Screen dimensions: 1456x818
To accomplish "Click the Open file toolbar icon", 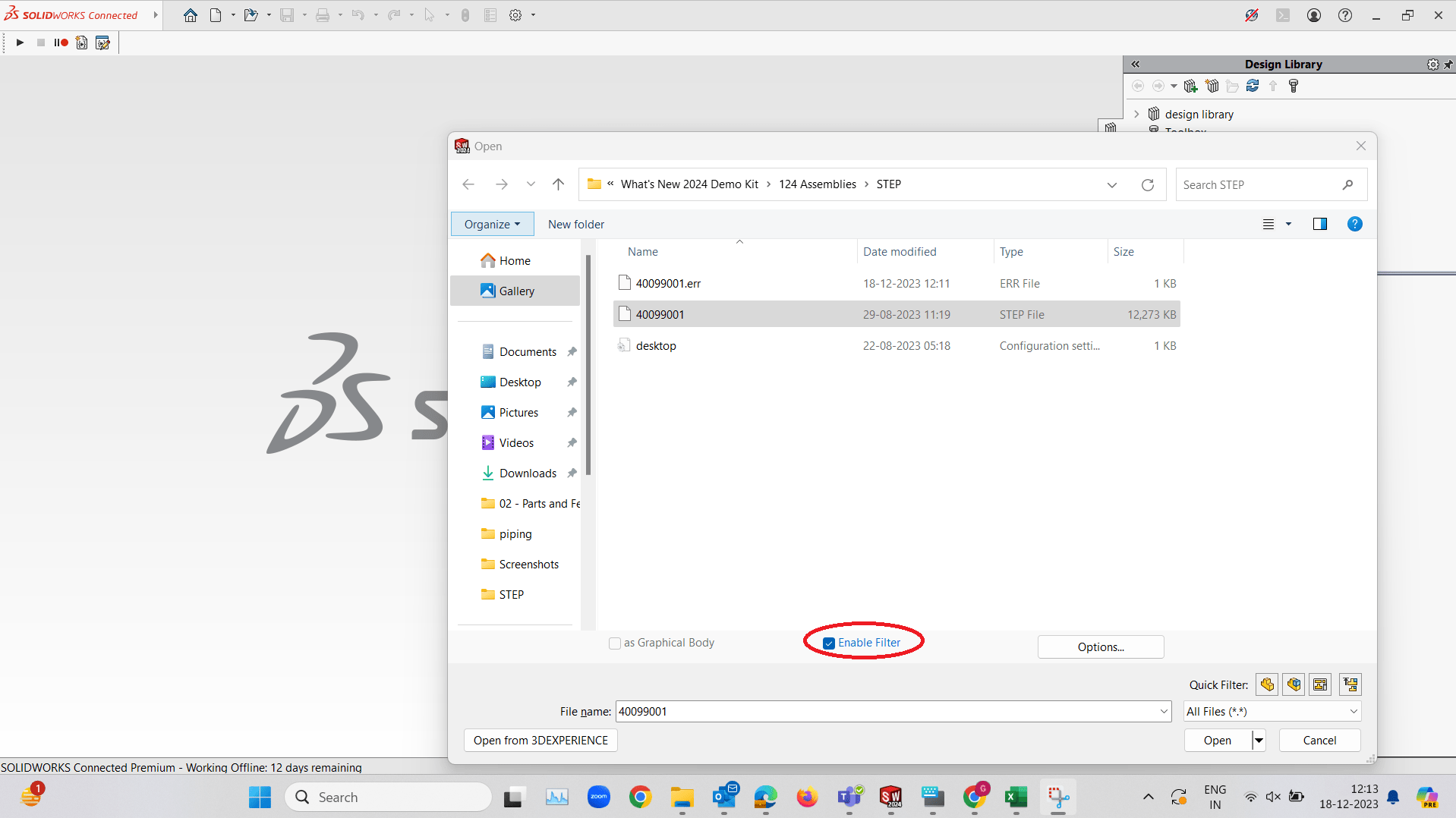I will pyautogui.click(x=251, y=15).
